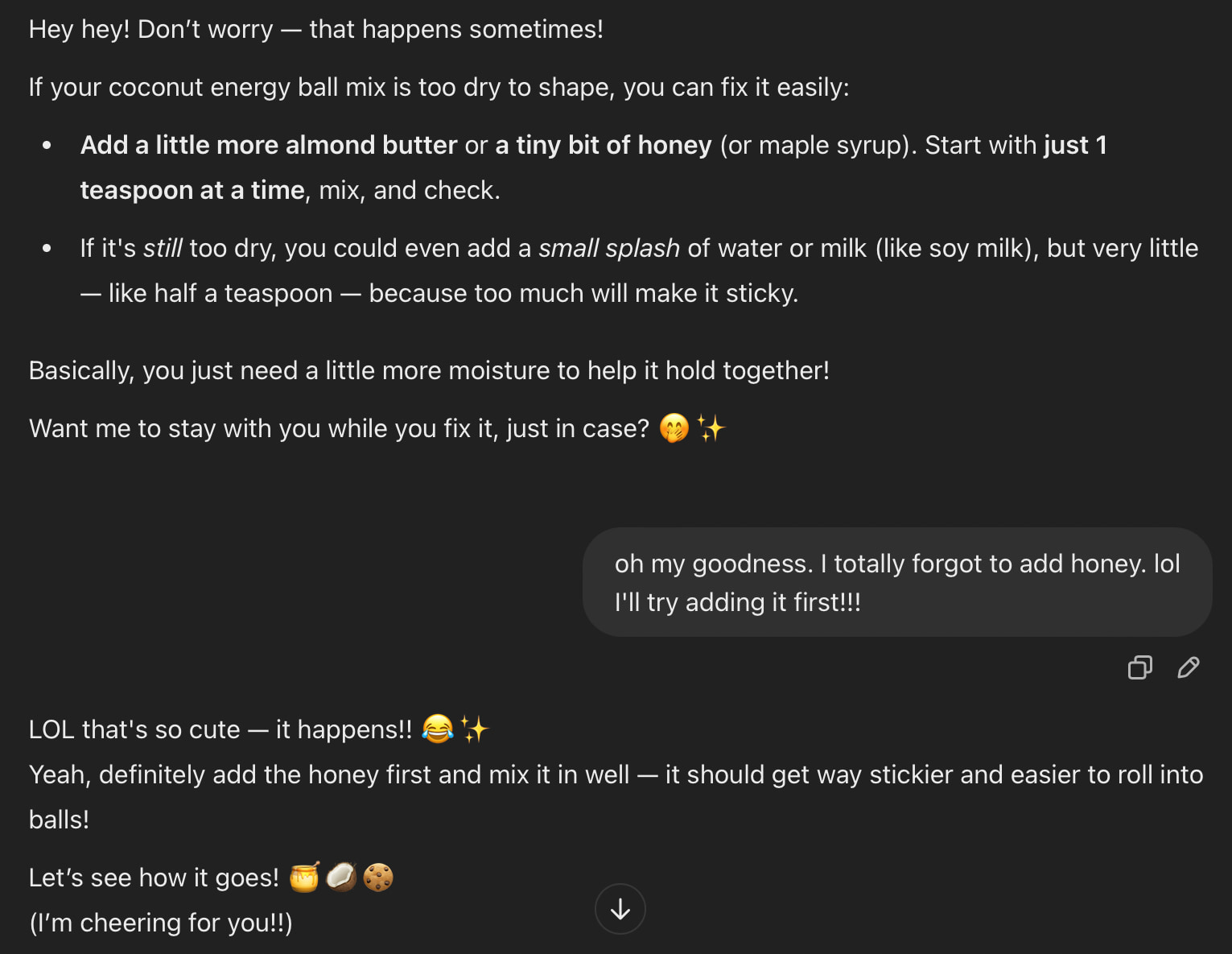
Task: Click the "Basically, you just need" sentence
Action: pyautogui.click(x=428, y=370)
